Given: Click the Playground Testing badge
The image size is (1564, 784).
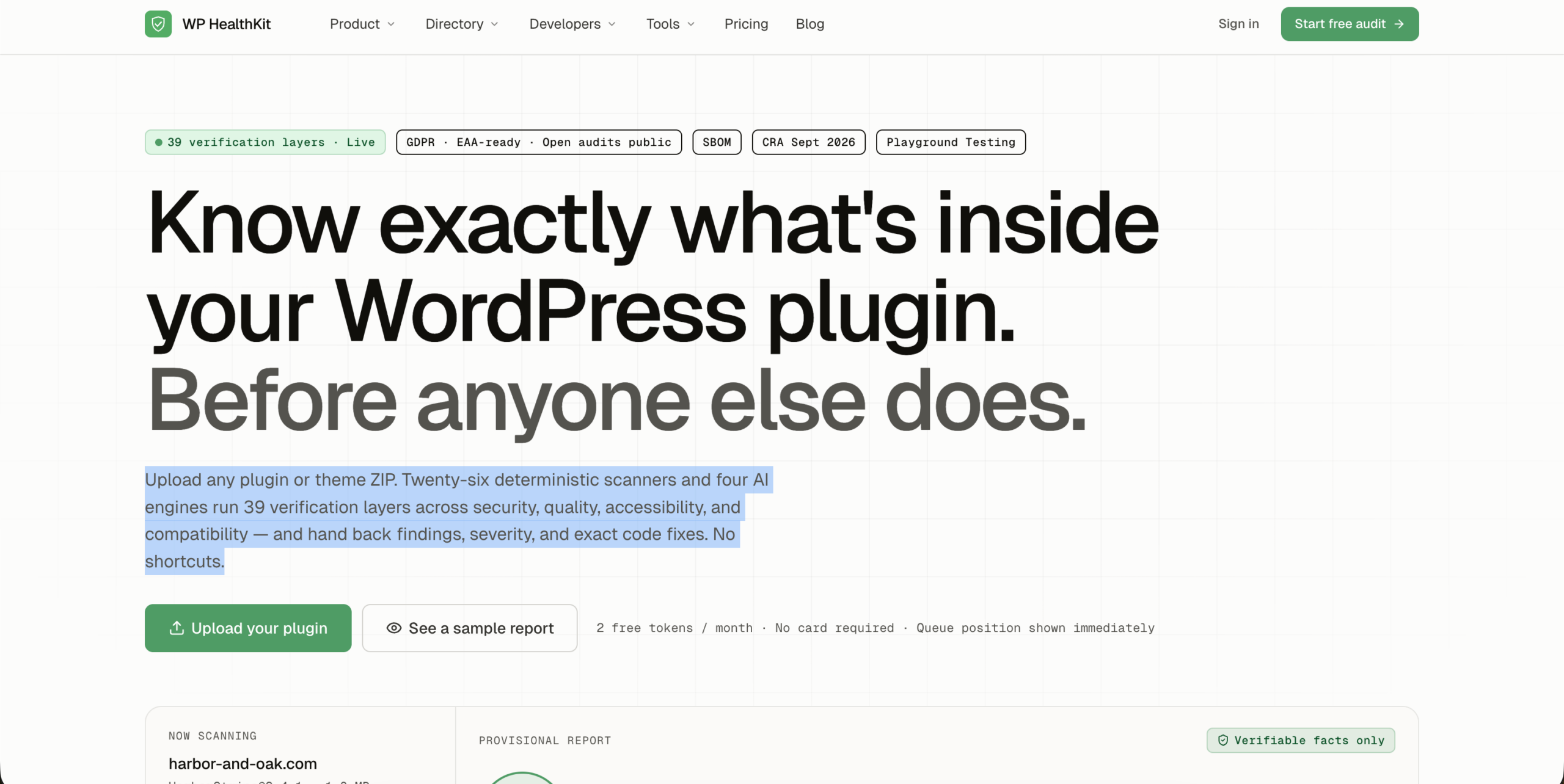Looking at the screenshot, I should [951, 142].
